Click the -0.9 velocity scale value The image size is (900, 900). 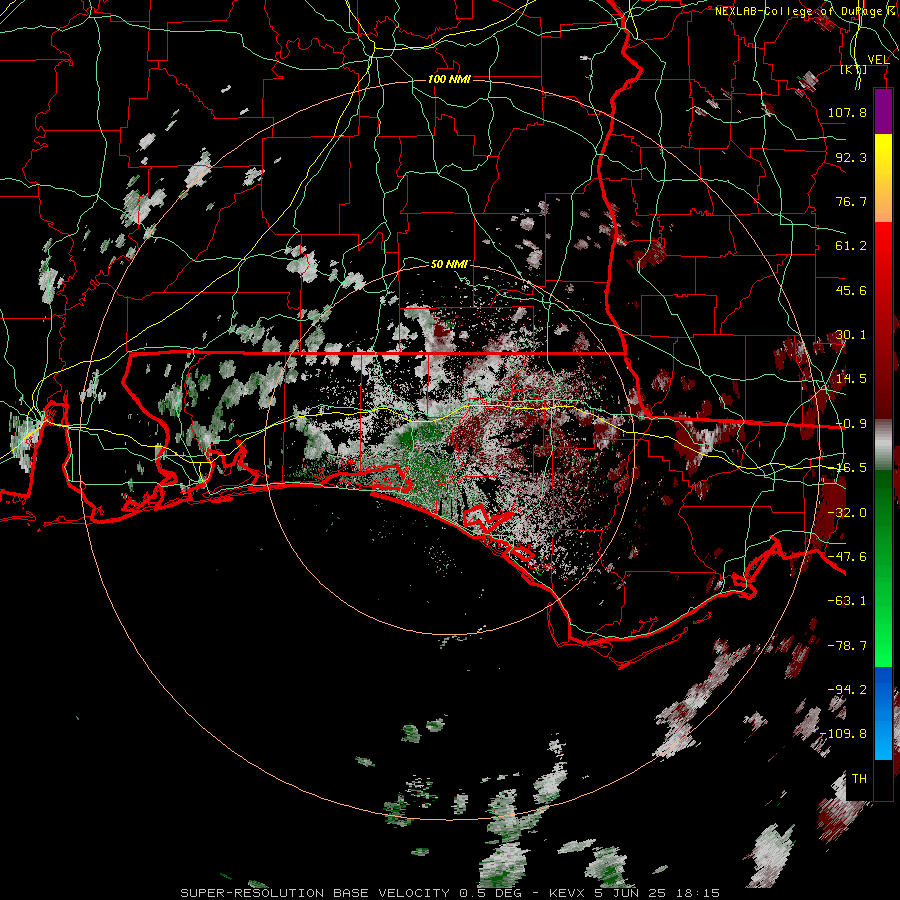tap(851, 424)
